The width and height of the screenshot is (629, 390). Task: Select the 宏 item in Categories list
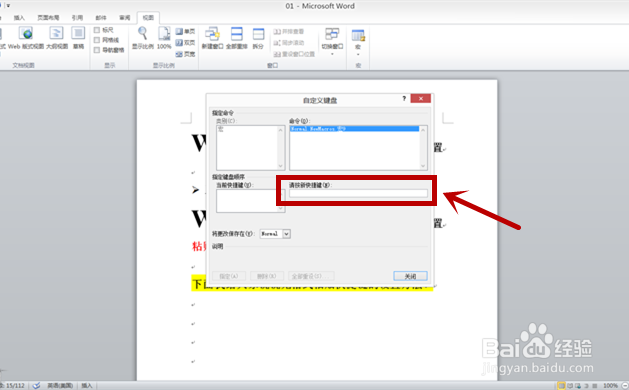[220, 129]
